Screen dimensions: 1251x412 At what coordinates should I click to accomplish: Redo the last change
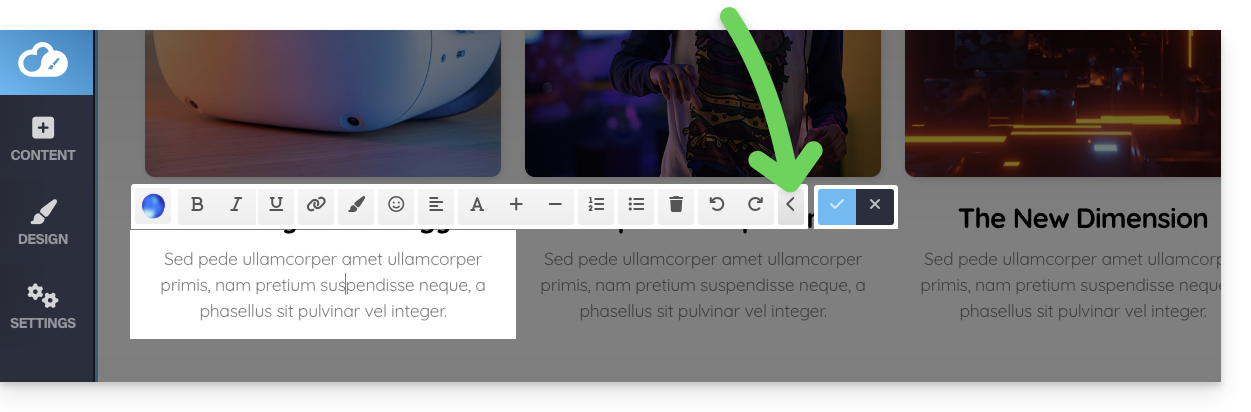pyautogui.click(x=756, y=205)
